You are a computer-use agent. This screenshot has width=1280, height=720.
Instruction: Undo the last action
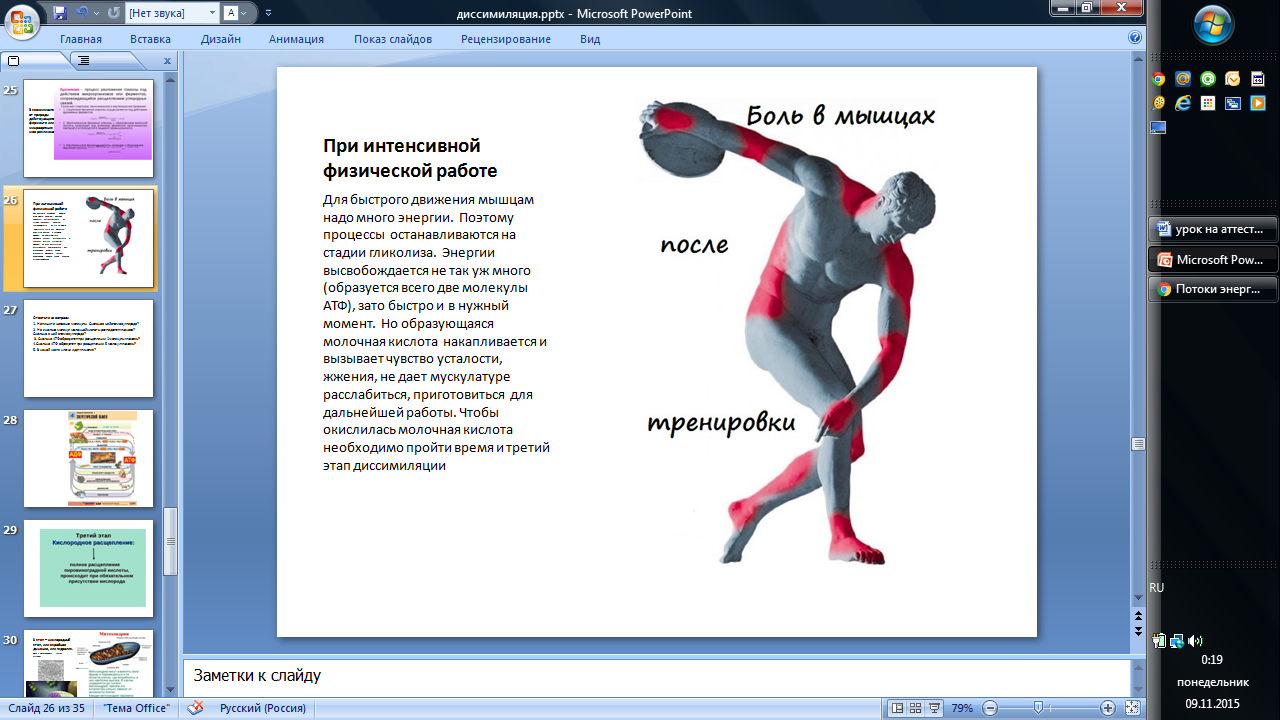pos(82,13)
